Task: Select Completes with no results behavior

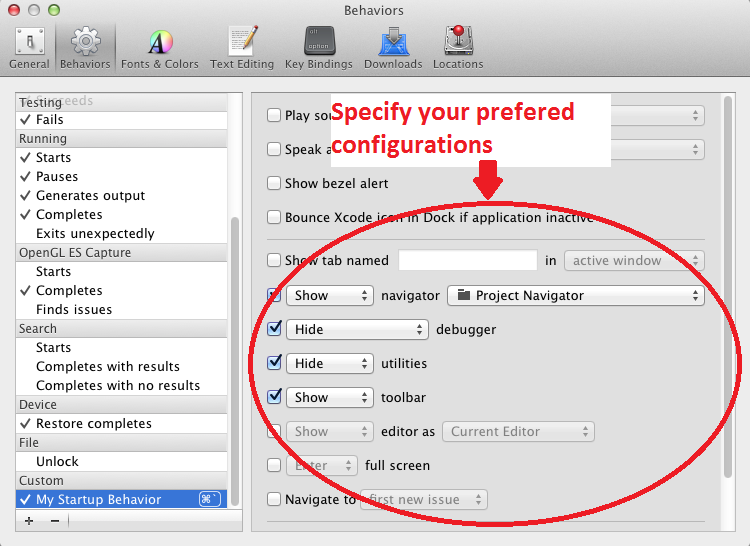Action: [x=121, y=385]
